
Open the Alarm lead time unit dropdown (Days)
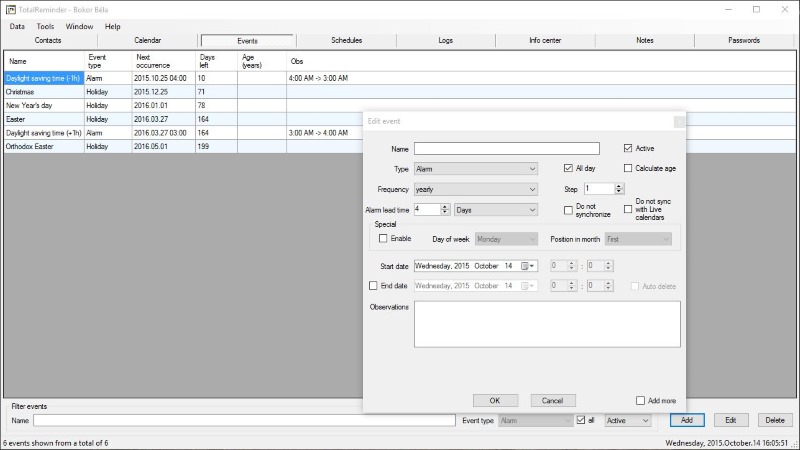point(496,210)
